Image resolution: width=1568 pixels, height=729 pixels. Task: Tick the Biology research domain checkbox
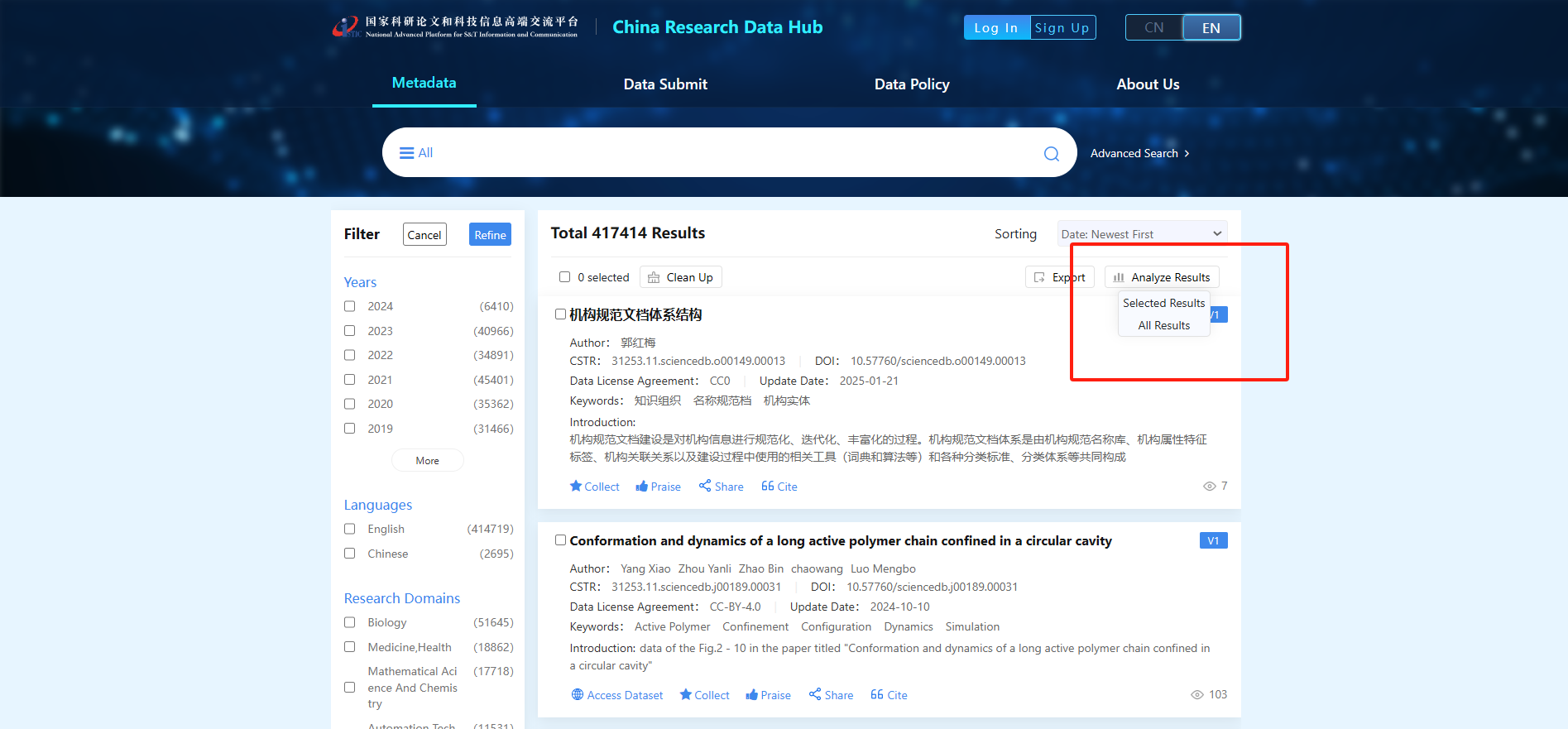click(x=350, y=622)
